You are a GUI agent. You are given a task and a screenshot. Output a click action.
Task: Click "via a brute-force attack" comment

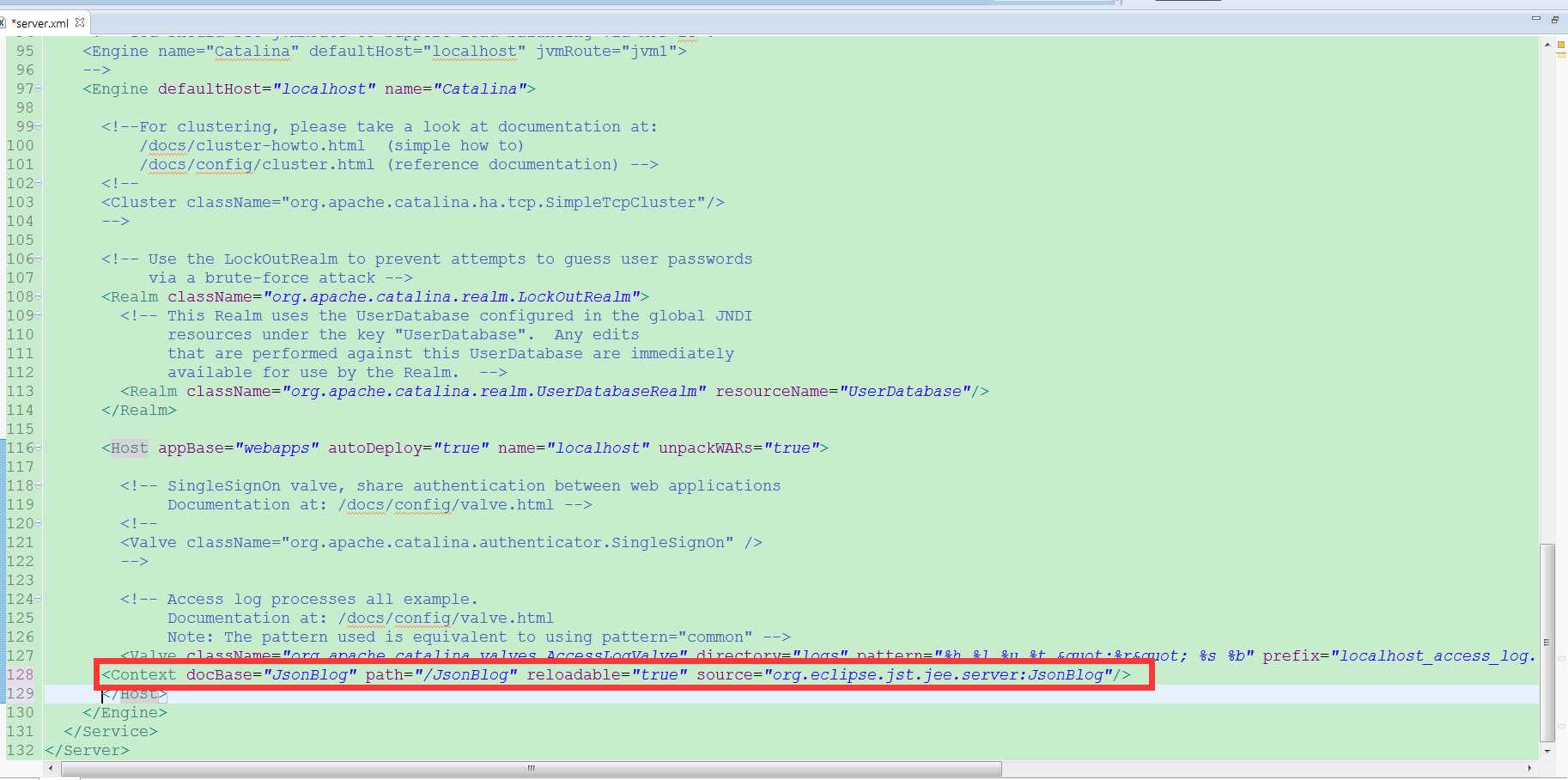pyautogui.click(x=262, y=278)
